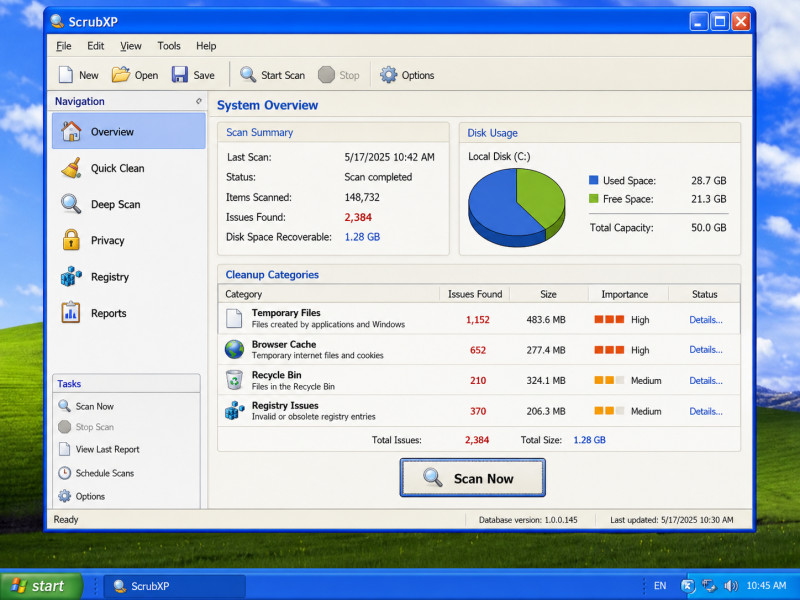Image resolution: width=800 pixels, height=600 pixels.
Task: Click View Last Report page icon
Action: [x=64, y=449]
